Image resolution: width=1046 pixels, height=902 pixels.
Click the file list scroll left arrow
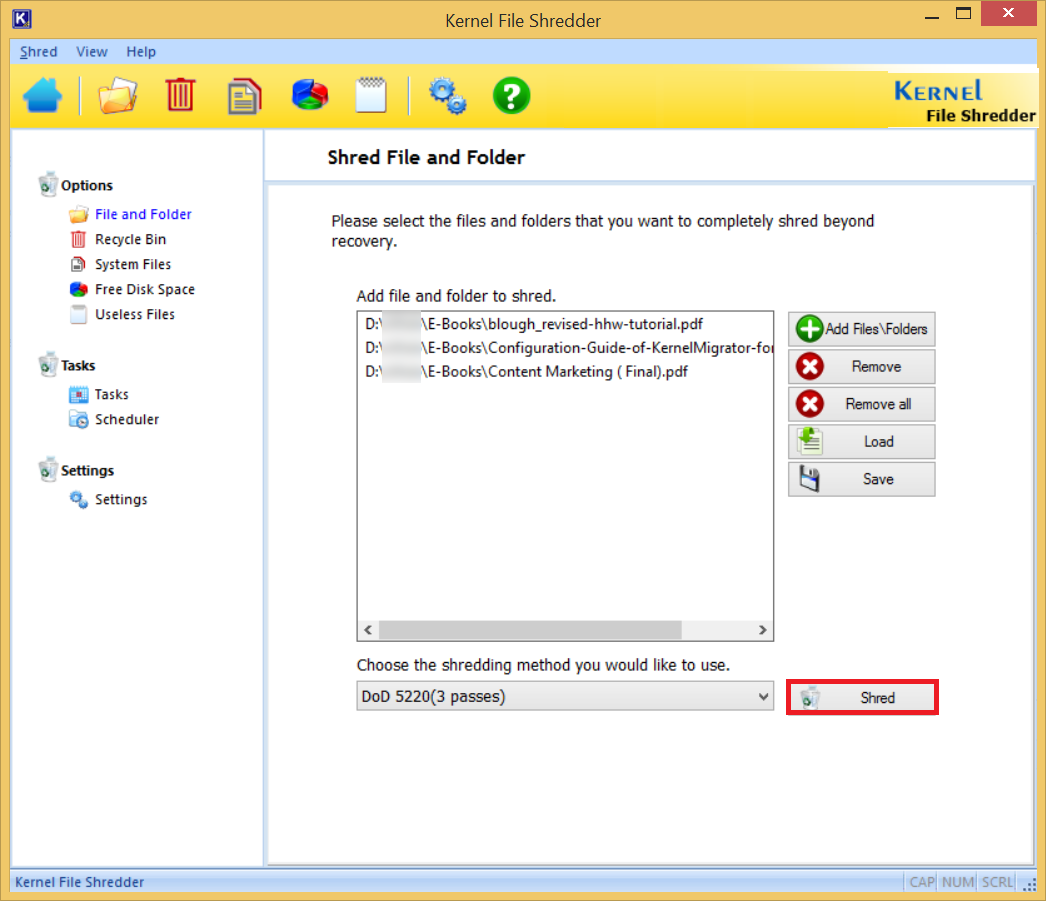point(368,630)
